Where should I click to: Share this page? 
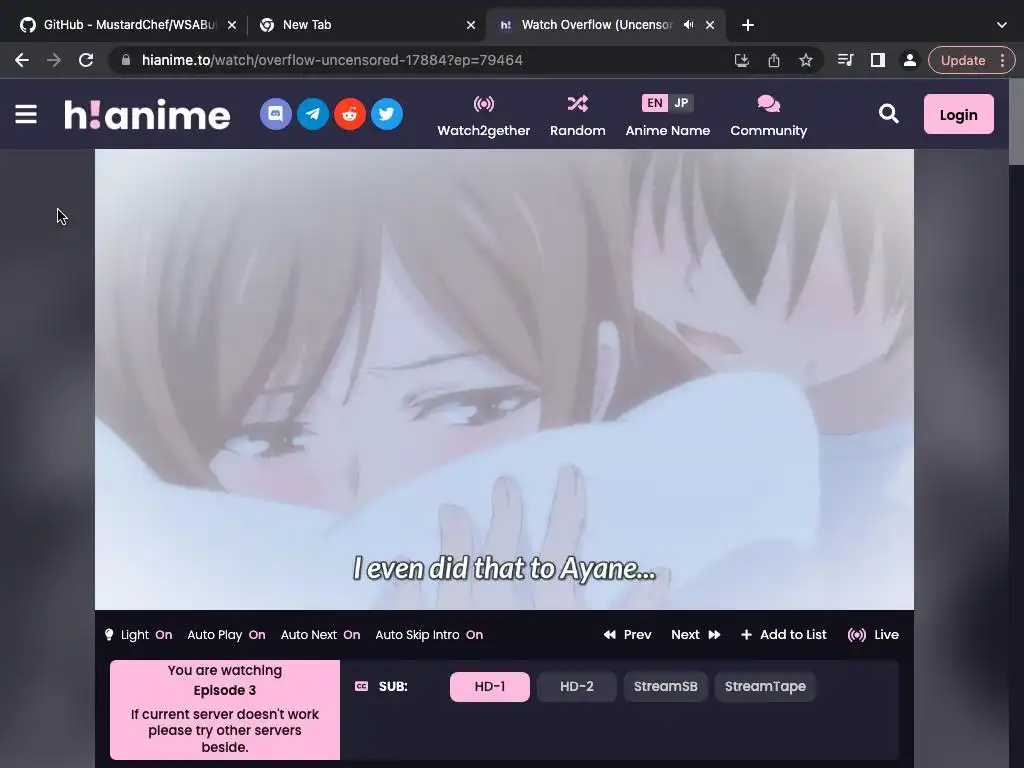point(774,60)
